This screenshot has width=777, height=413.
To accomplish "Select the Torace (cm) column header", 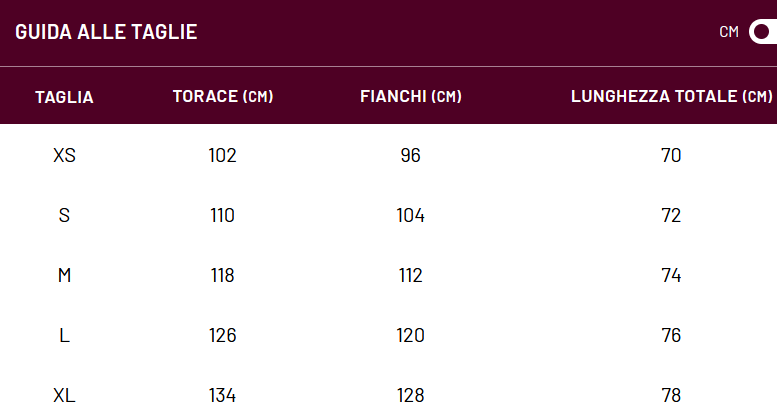I will [x=223, y=96].
